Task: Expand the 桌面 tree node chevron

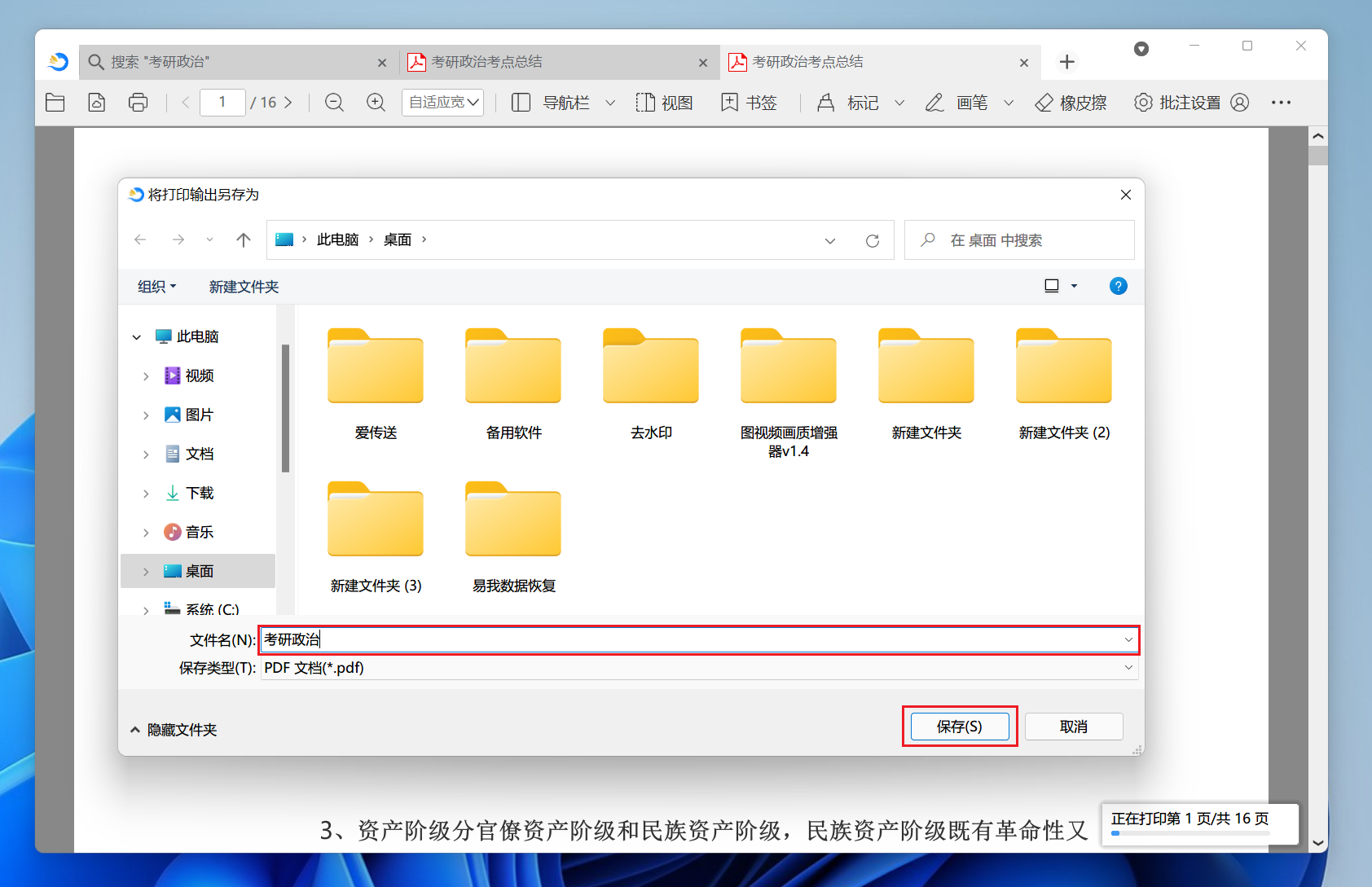Action: coord(146,572)
